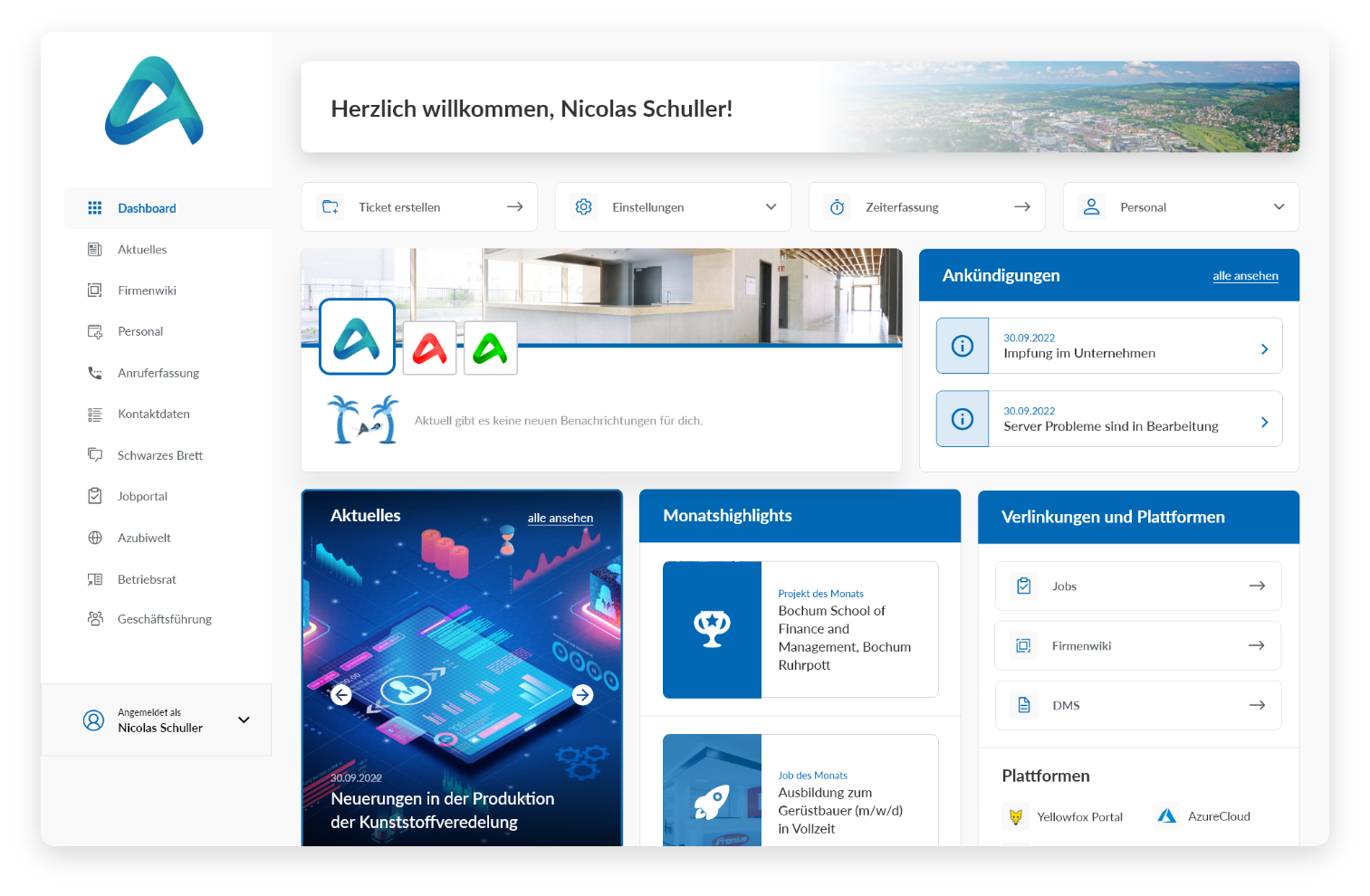
Task: Click the Anruferfassung menu entry
Action: click(158, 373)
